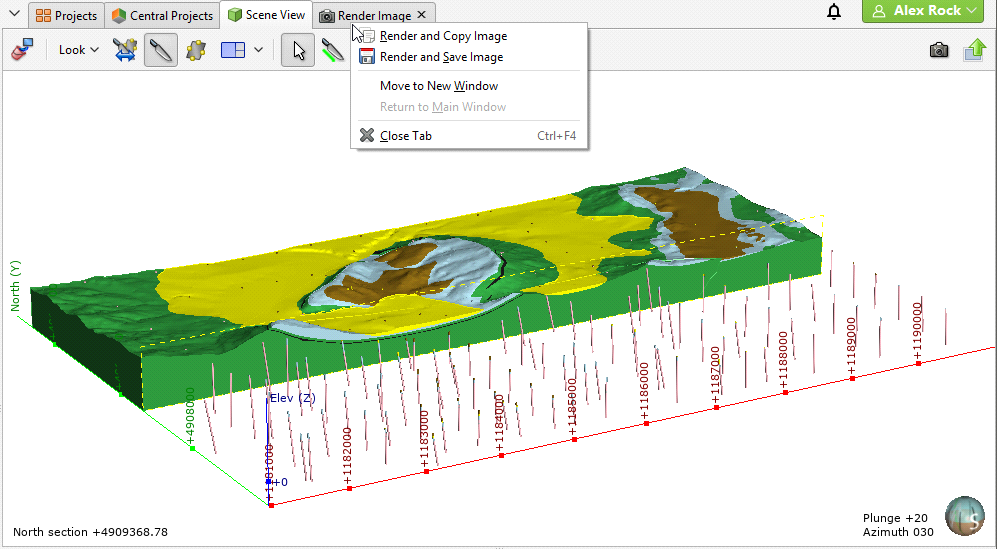Expand the view layout dropdown arrow
The width and height of the screenshot is (997, 549).
pos(259,49)
